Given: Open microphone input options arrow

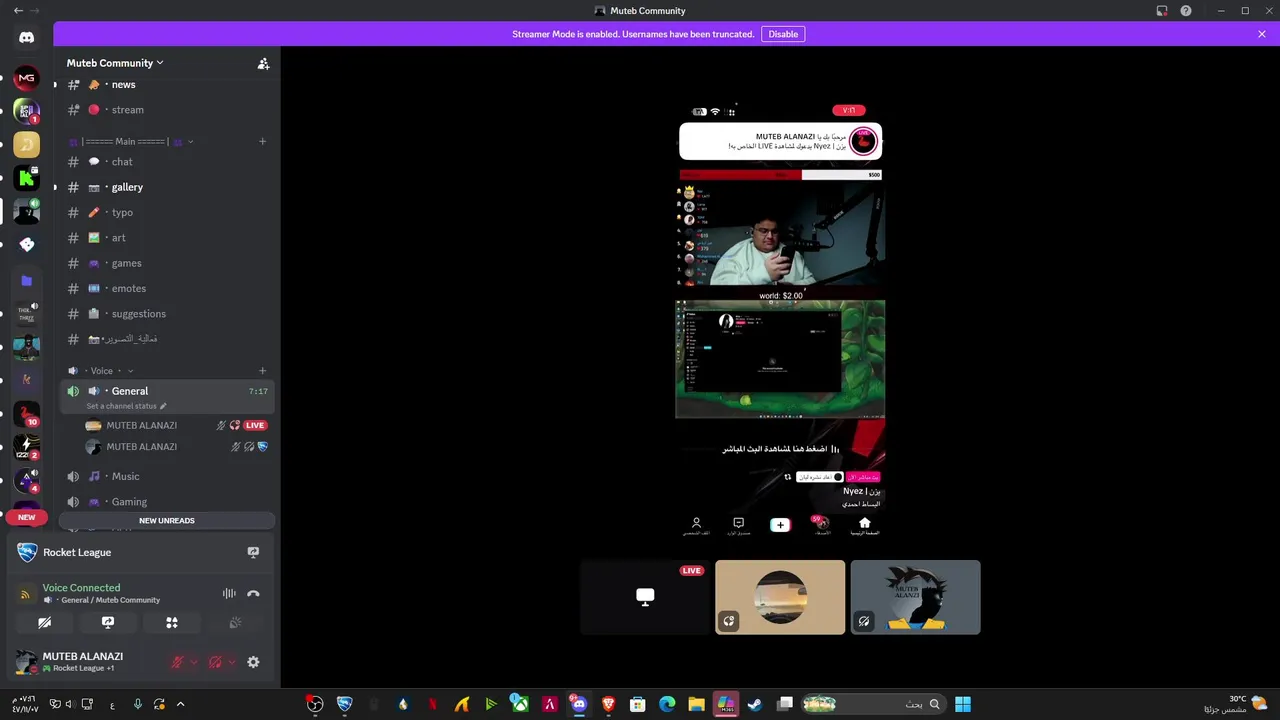Looking at the screenshot, I should point(194,662).
